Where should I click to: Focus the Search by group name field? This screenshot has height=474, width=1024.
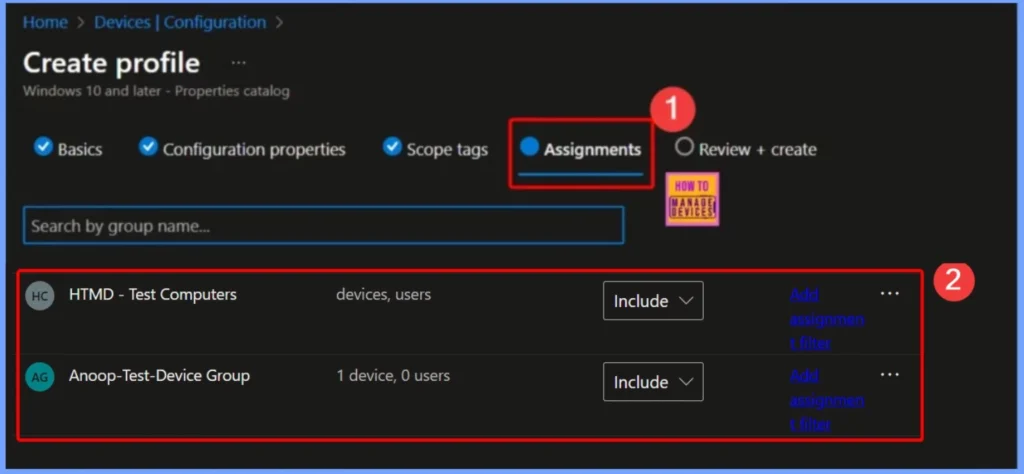tap(323, 226)
